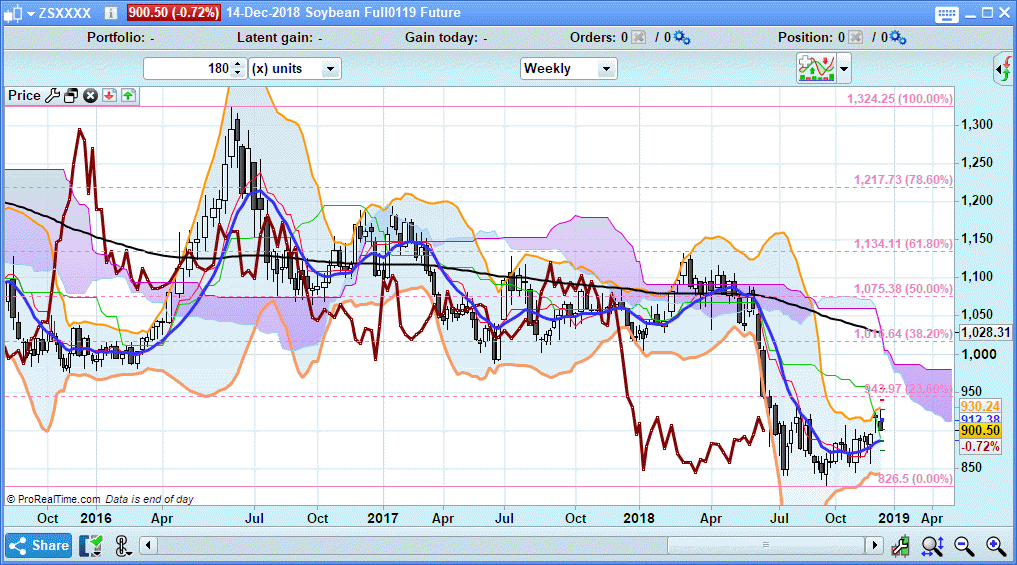Open Price settings wrench icon
The width and height of the screenshot is (1017, 565).
click(53, 96)
